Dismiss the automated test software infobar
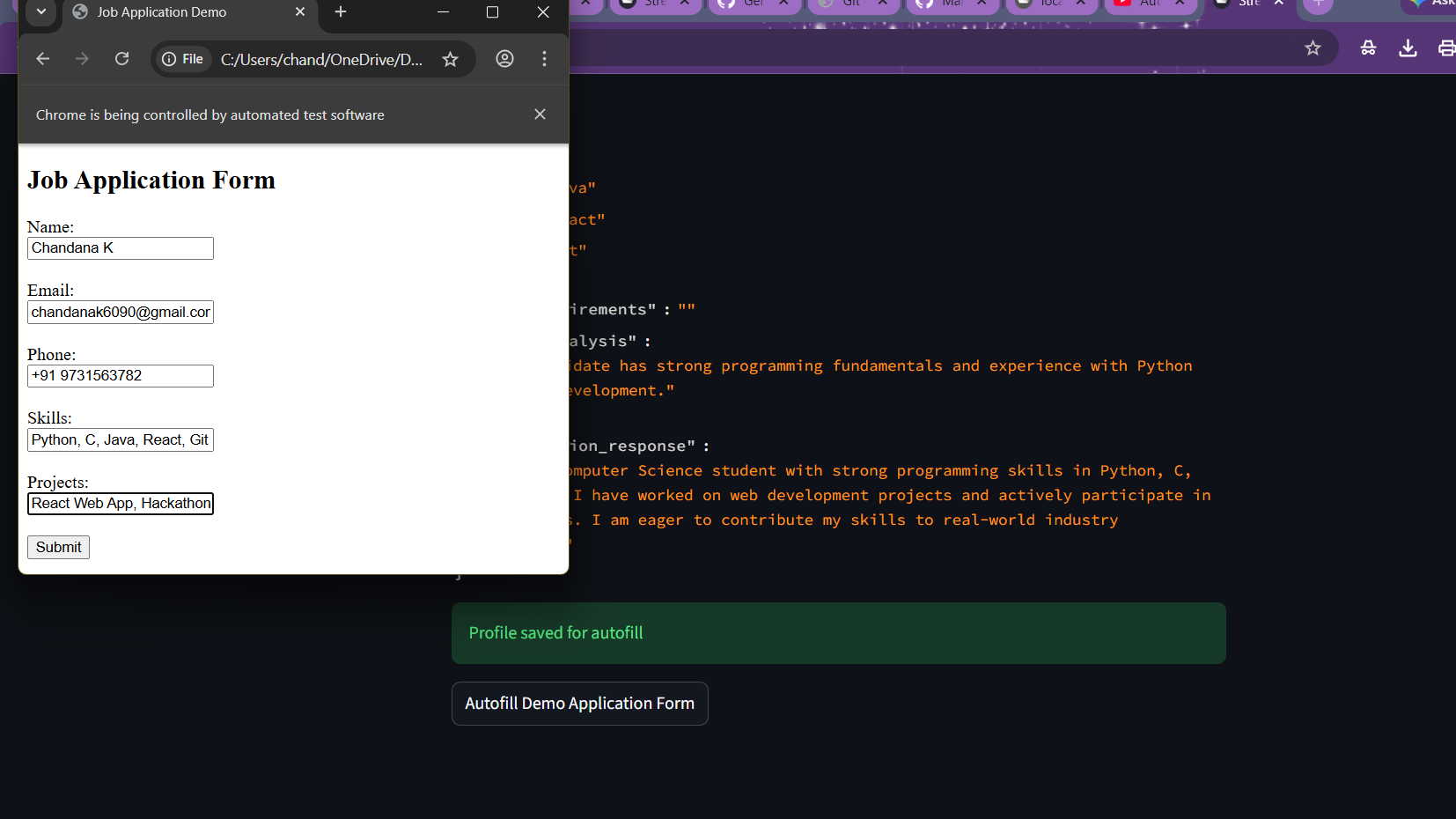1456x819 pixels. [540, 114]
